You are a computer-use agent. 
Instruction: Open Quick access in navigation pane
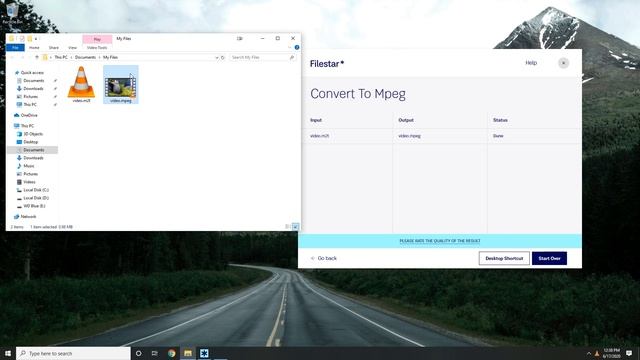pyautogui.click(x=32, y=73)
